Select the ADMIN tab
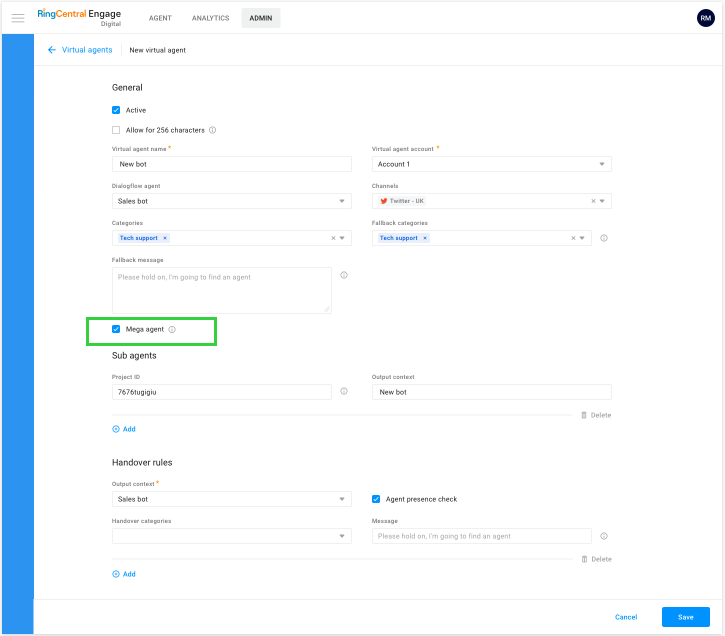 (261, 18)
